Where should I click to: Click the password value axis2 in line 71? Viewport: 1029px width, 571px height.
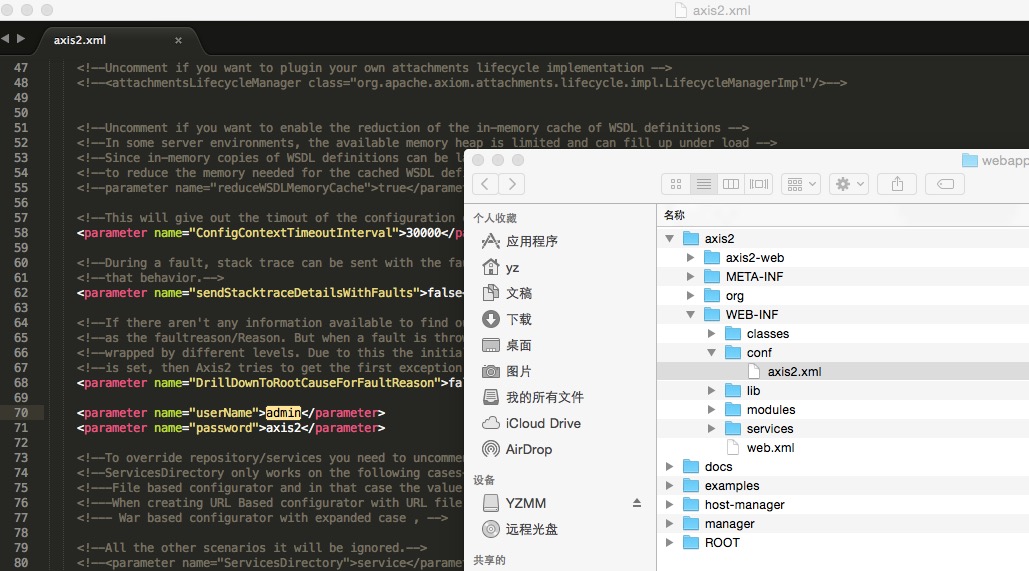tap(283, 428)
